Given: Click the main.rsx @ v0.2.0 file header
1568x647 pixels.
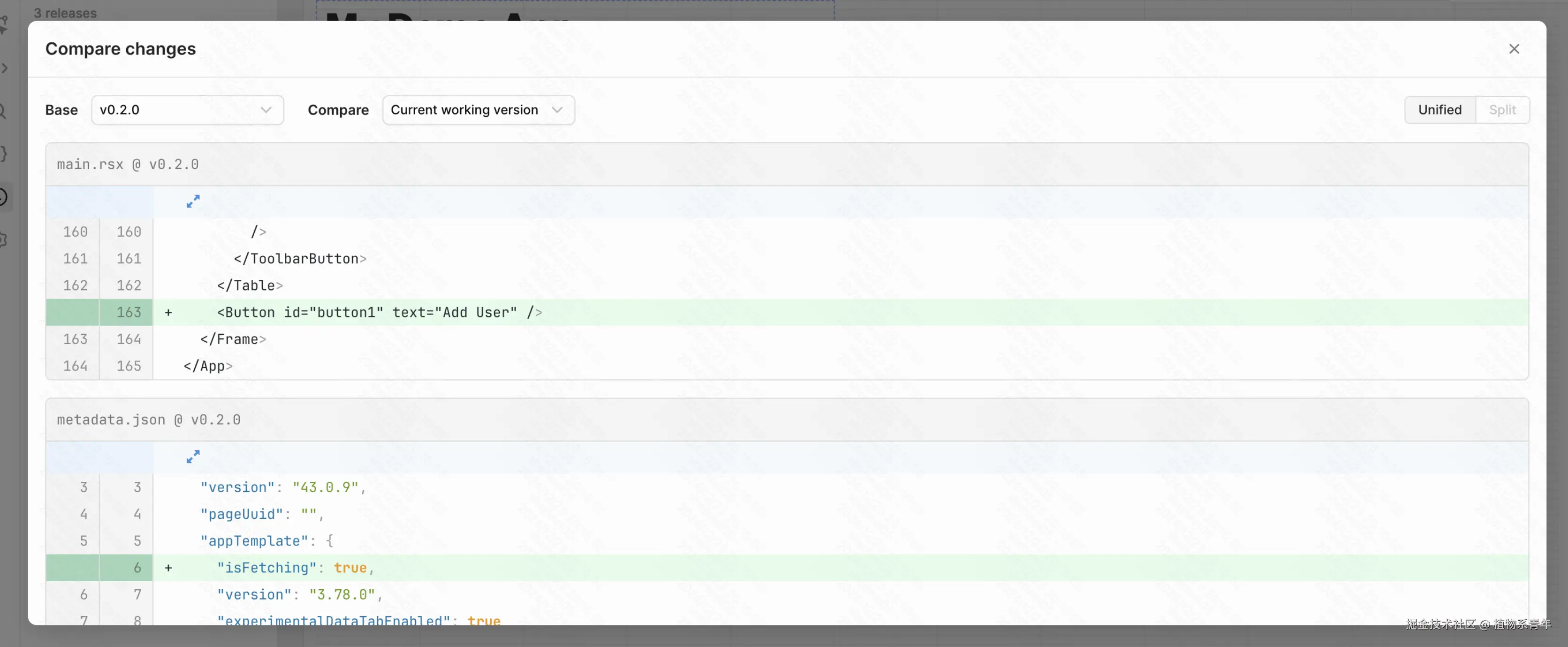Looking at the screenshot, I should click(128, 164).
